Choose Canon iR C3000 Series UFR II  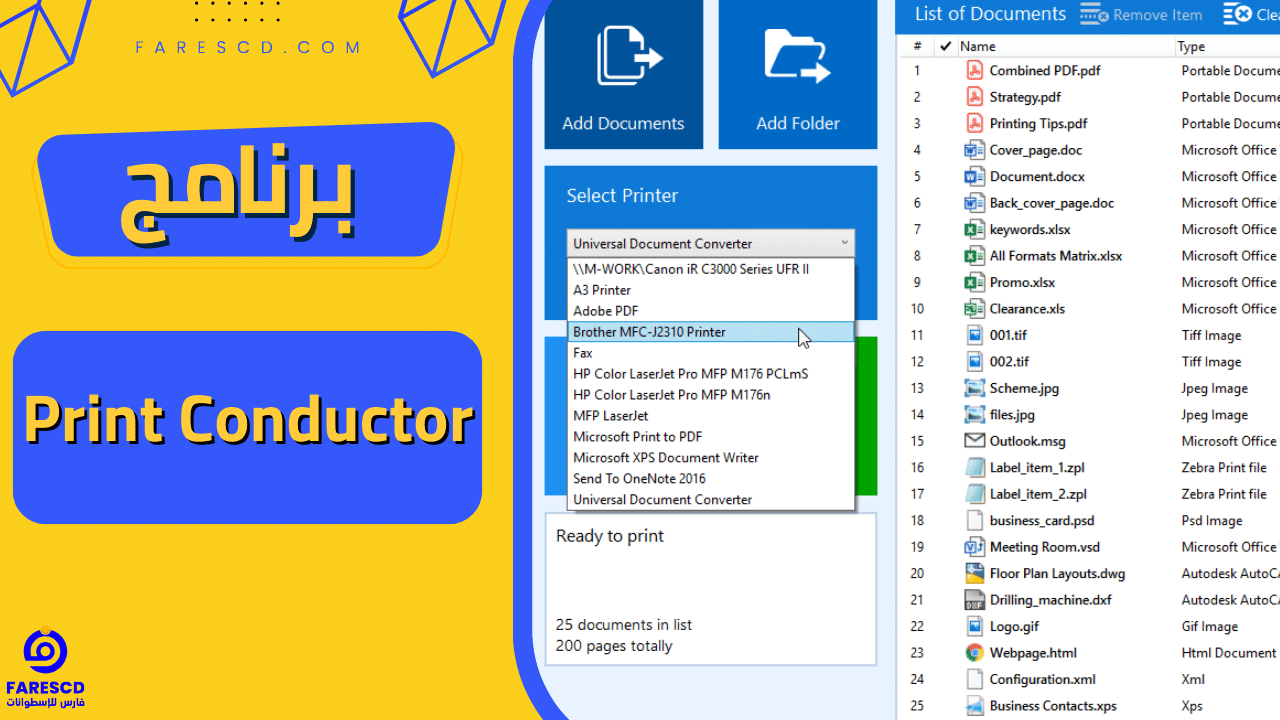point(710,269)
